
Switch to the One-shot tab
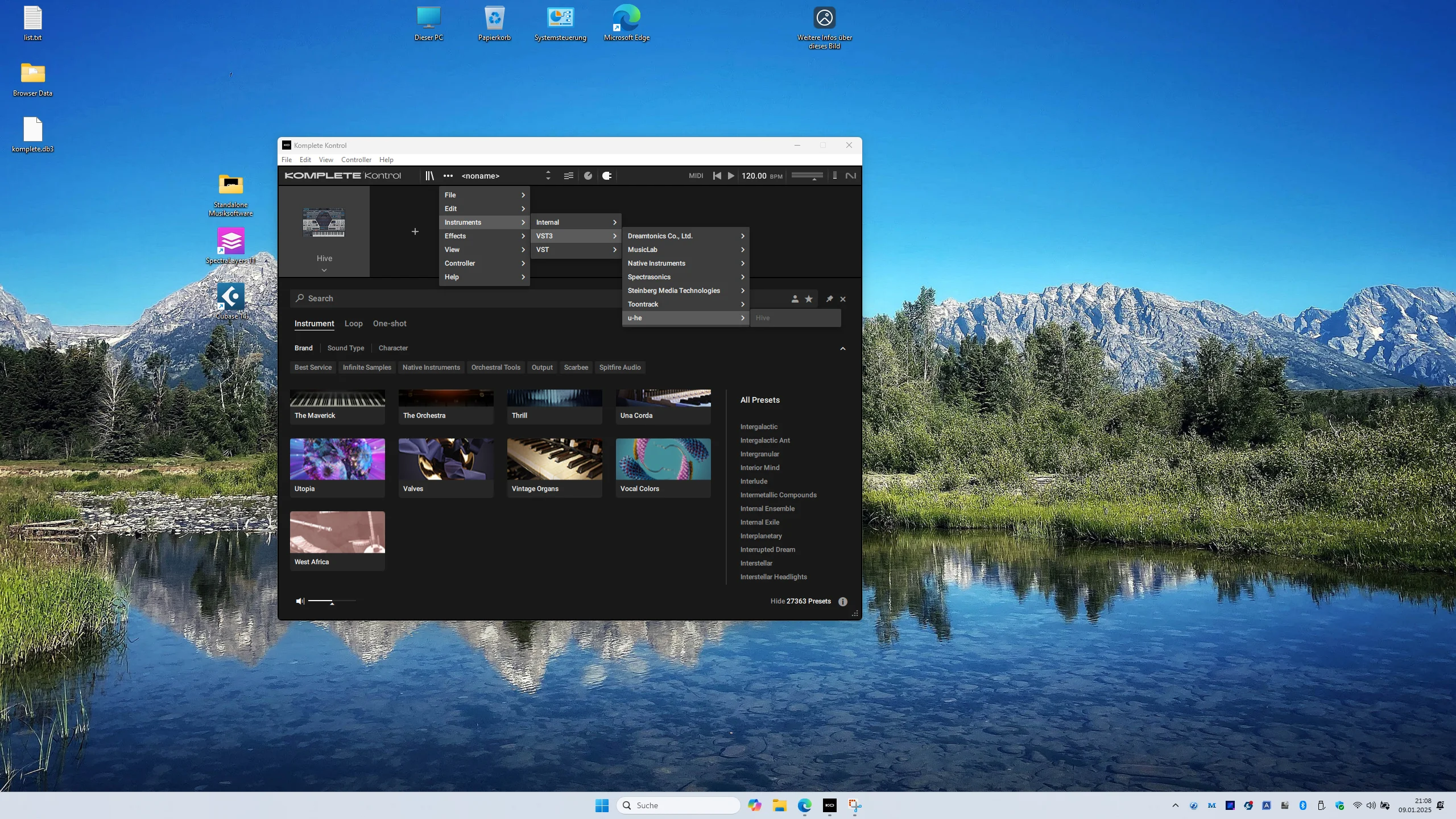tap(390, 324)
